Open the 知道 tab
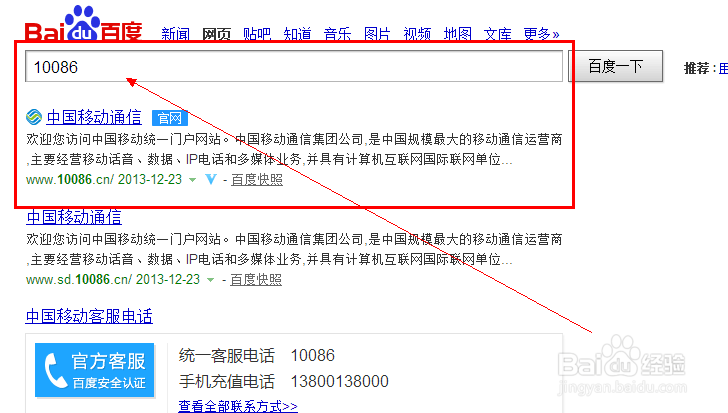Viewport: 728px width, 413px height. 297,34
